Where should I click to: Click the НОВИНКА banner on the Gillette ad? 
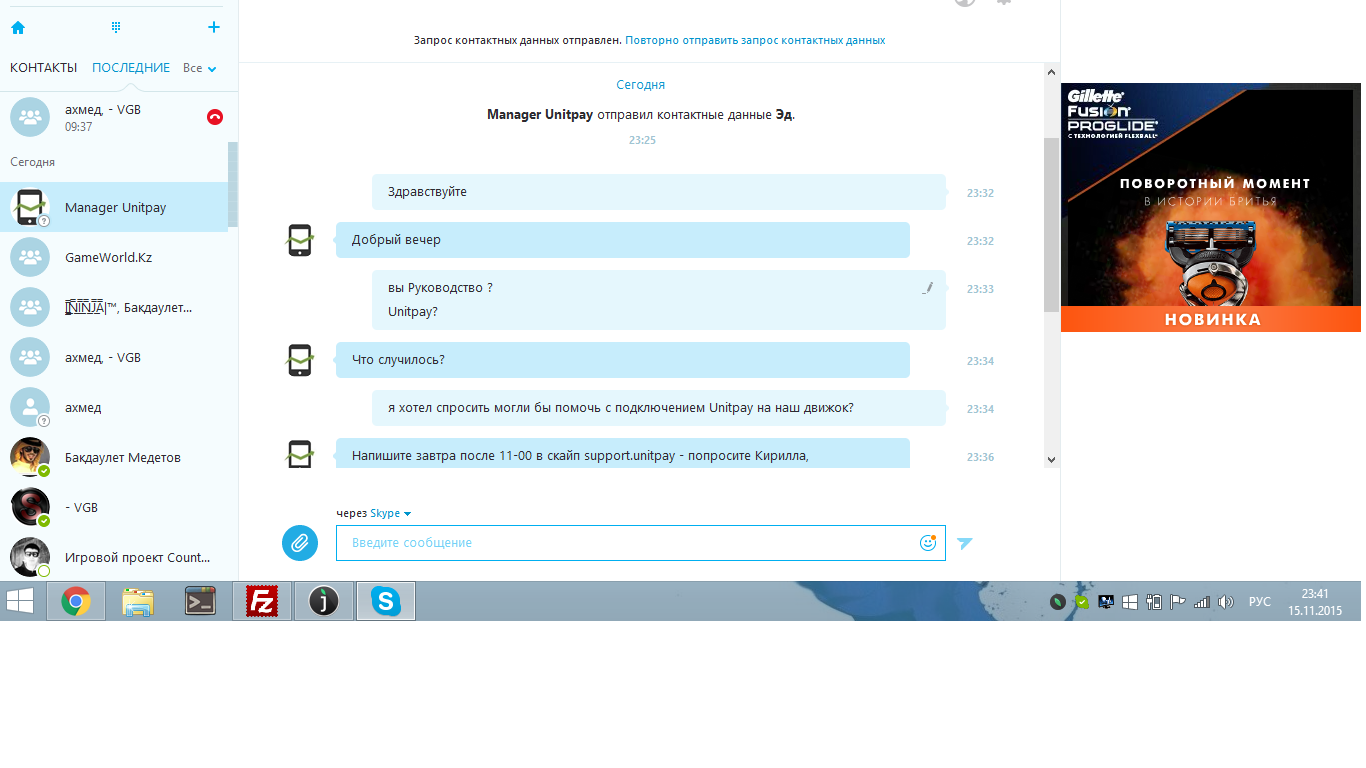click(x=1211, y=319)
